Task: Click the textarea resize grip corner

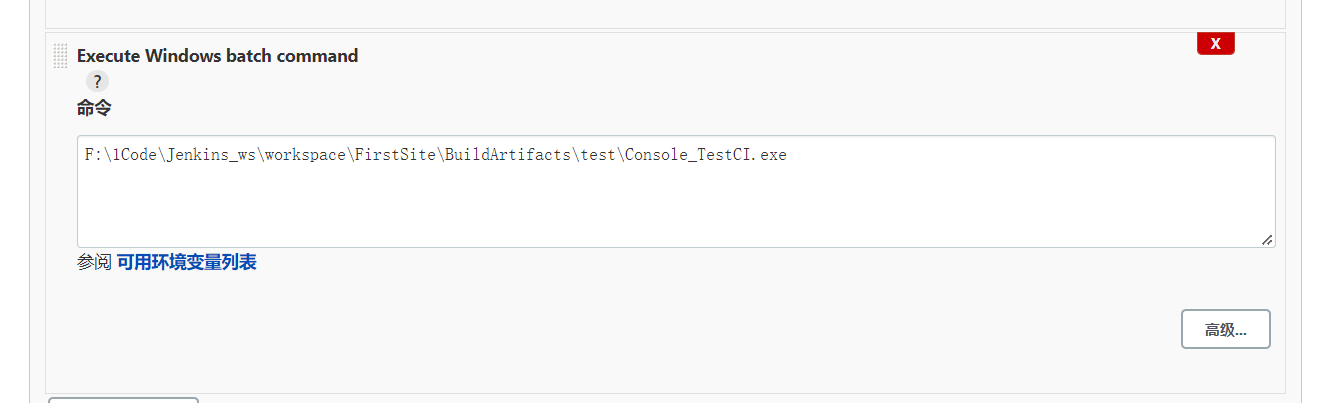Action: click(x=1267, y=239)
